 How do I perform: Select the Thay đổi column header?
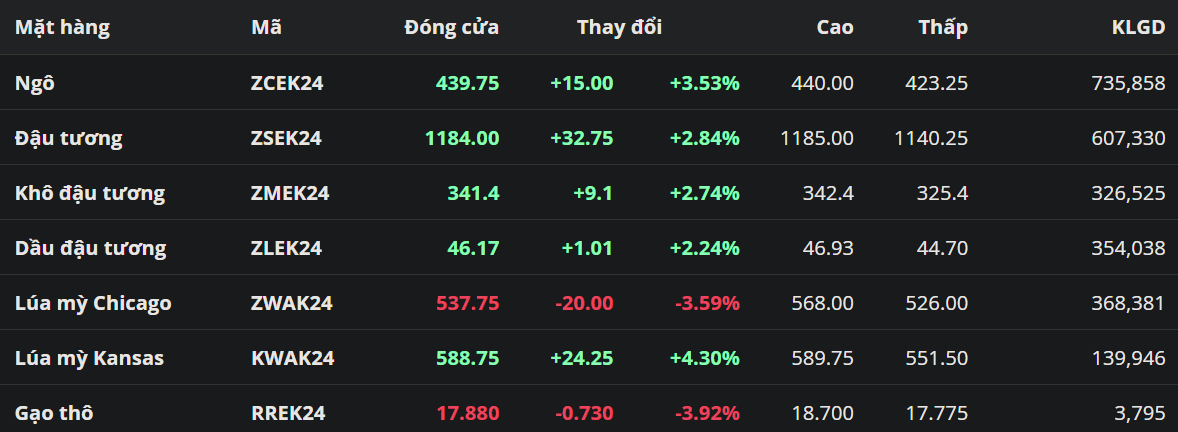click(619, 28)
